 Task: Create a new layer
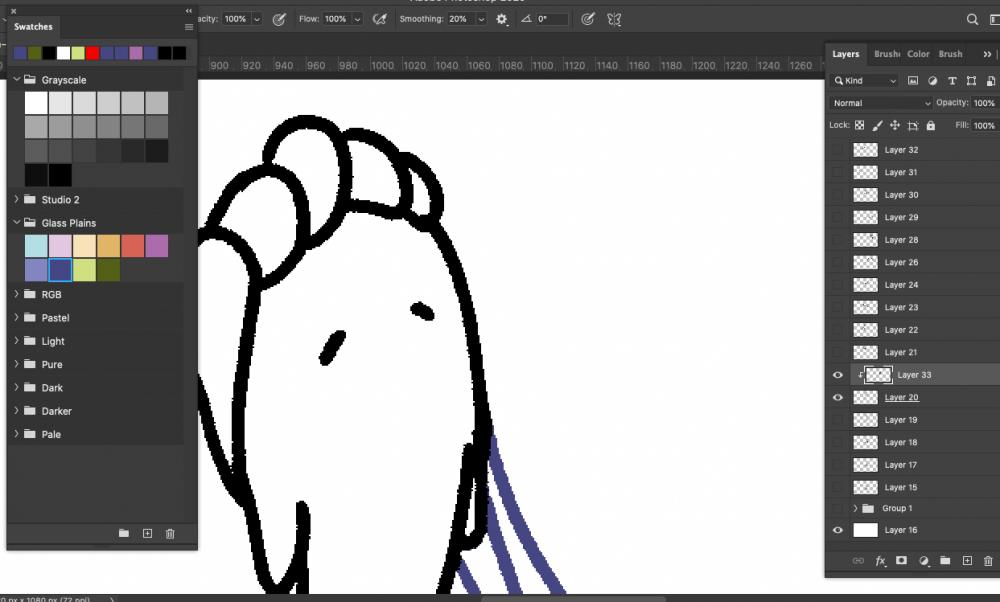tap(967, 561)
